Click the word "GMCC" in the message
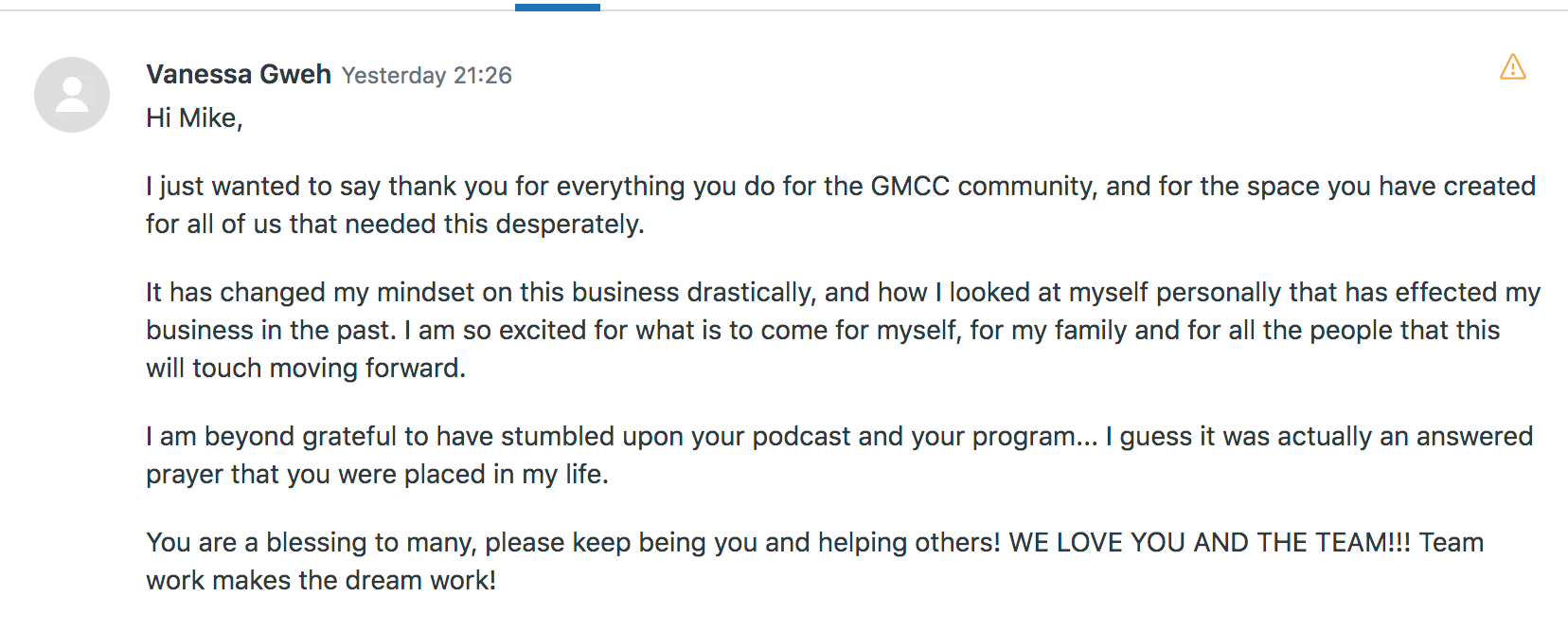The width and height of the screenshot is (1568, 633). (x=909, y=187)
